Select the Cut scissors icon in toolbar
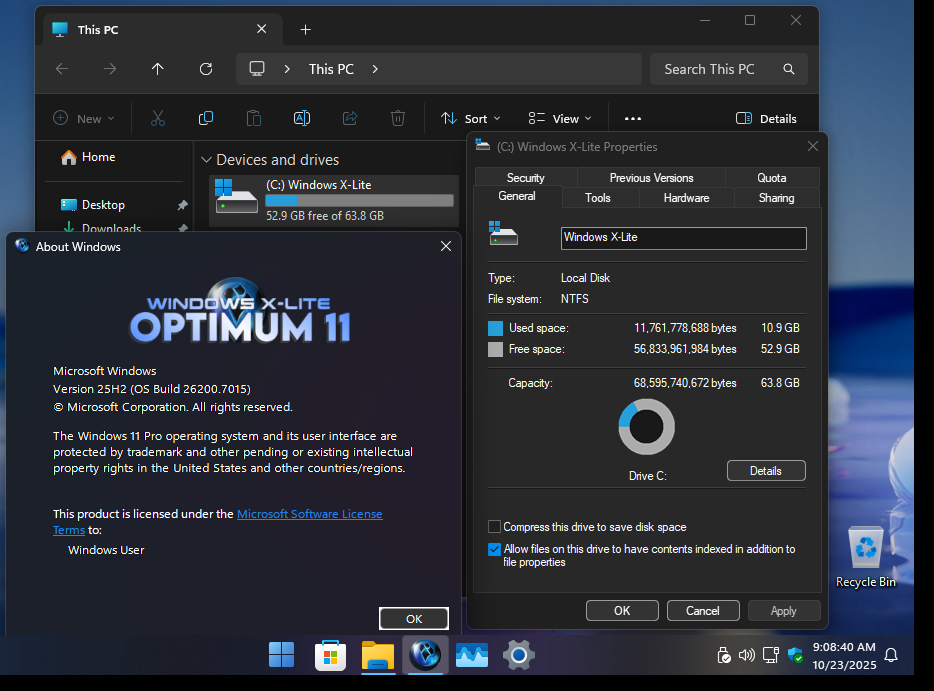Image resolution: width=934 pixels, height=691 pixels. (x=158, y=119)
